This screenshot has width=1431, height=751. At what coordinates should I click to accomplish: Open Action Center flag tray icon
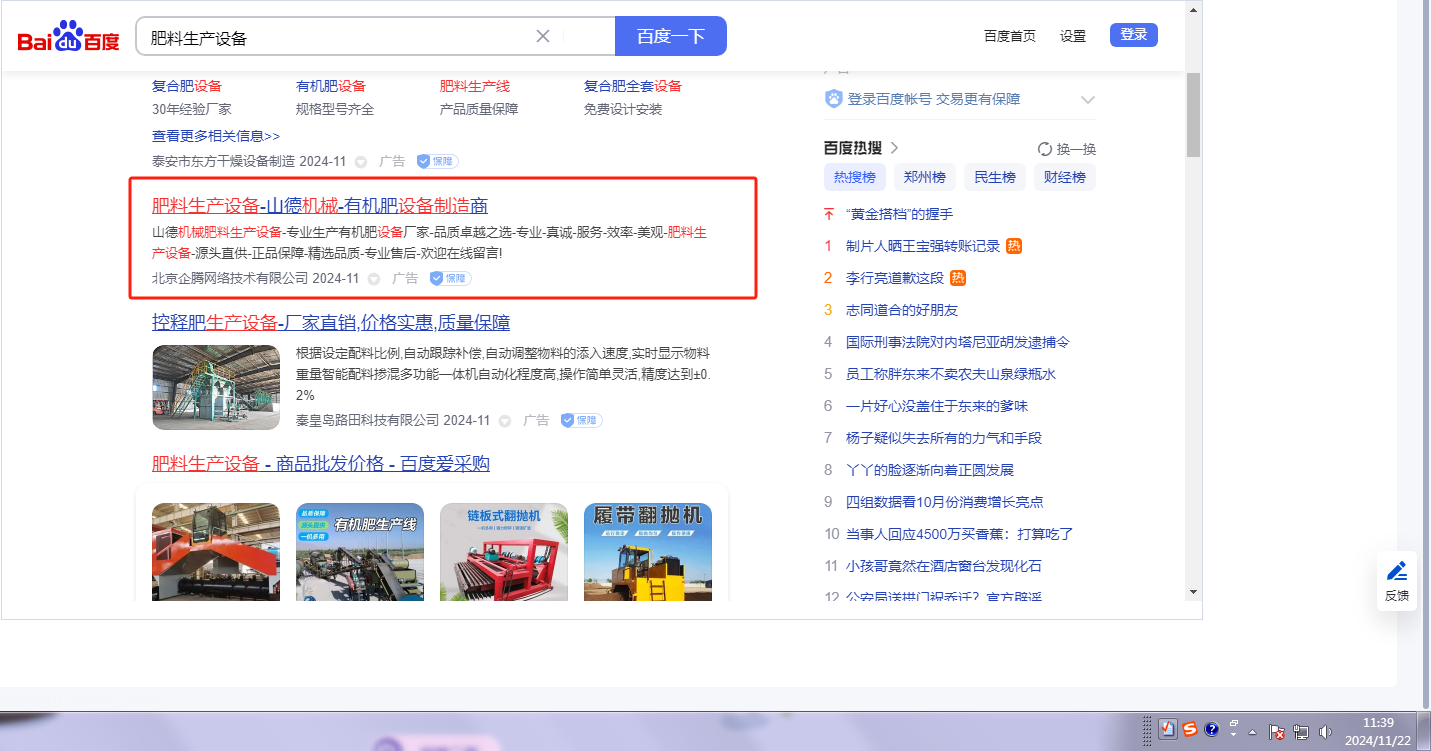click(1277, 731)
